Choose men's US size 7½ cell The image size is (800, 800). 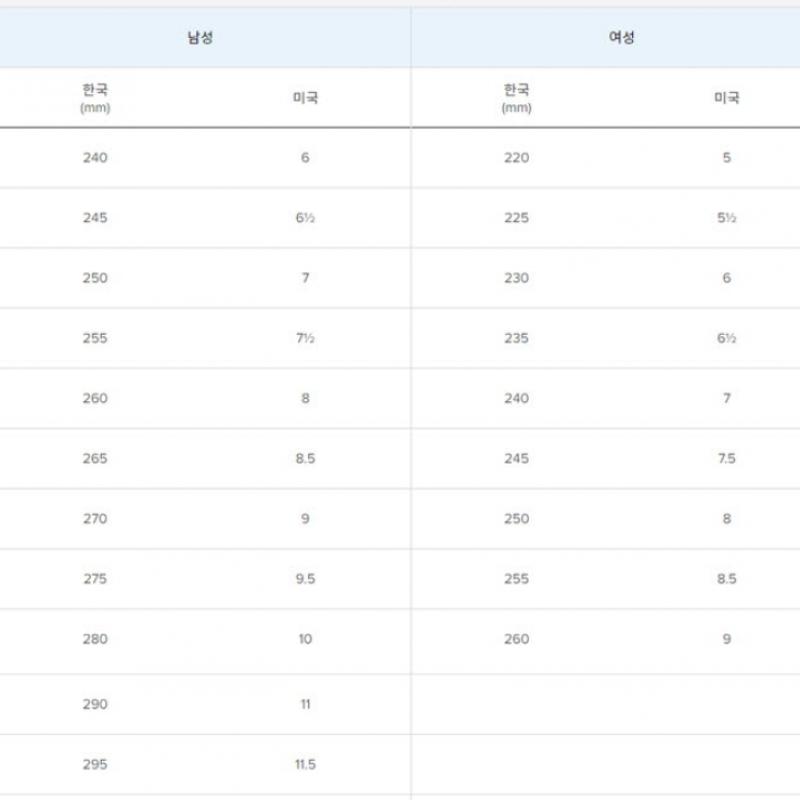pyautogui.click(x=305, y=338)
